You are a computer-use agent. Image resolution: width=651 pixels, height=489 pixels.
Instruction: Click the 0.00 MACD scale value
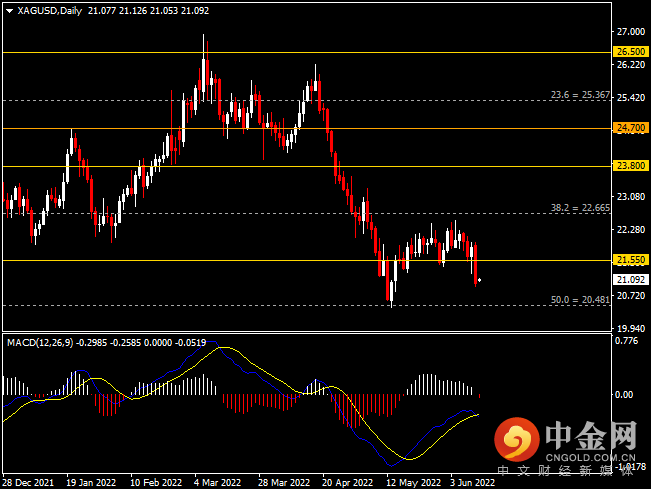click(624, 394)
